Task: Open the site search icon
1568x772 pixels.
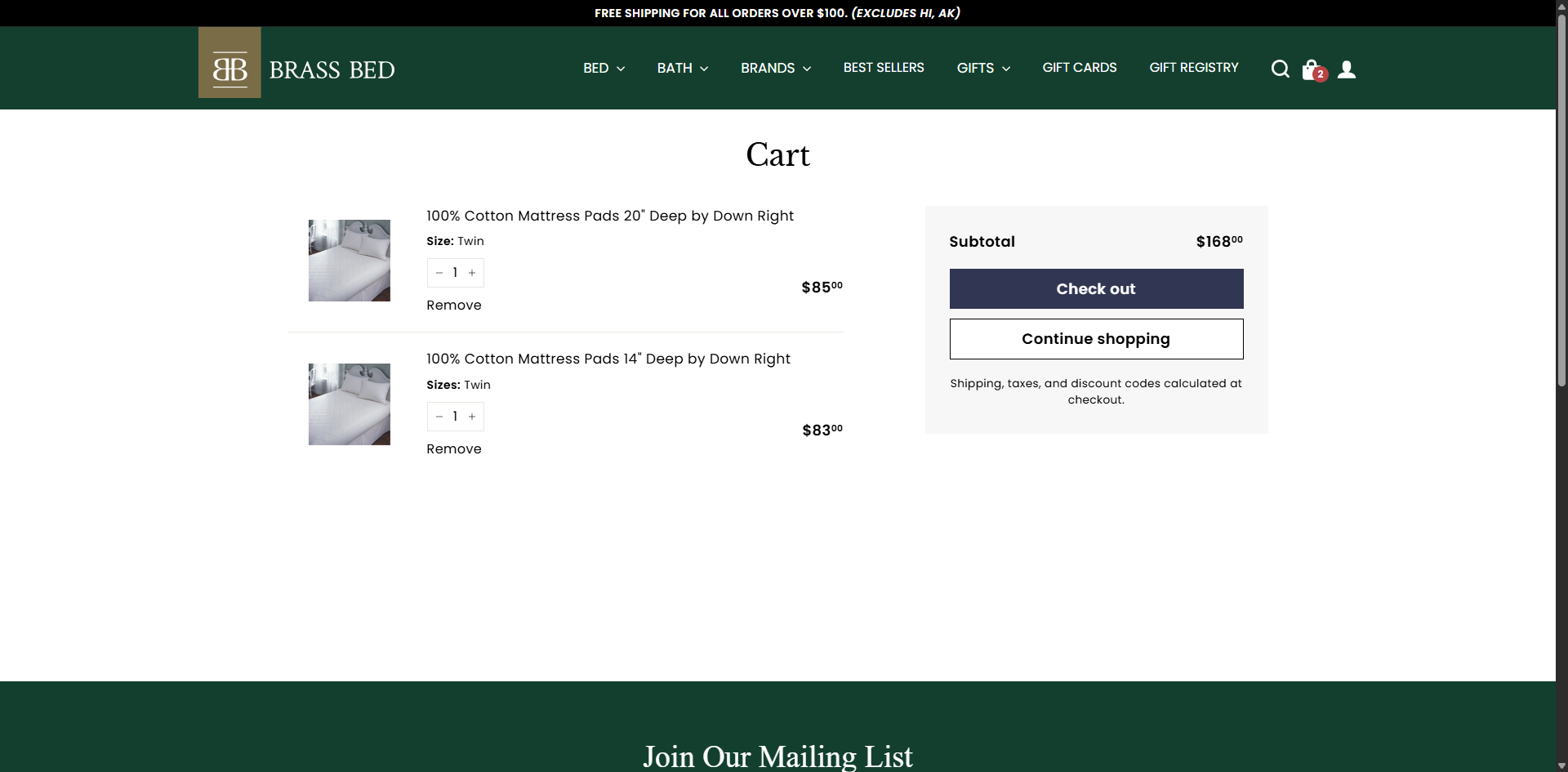Action: point(1281,69)
